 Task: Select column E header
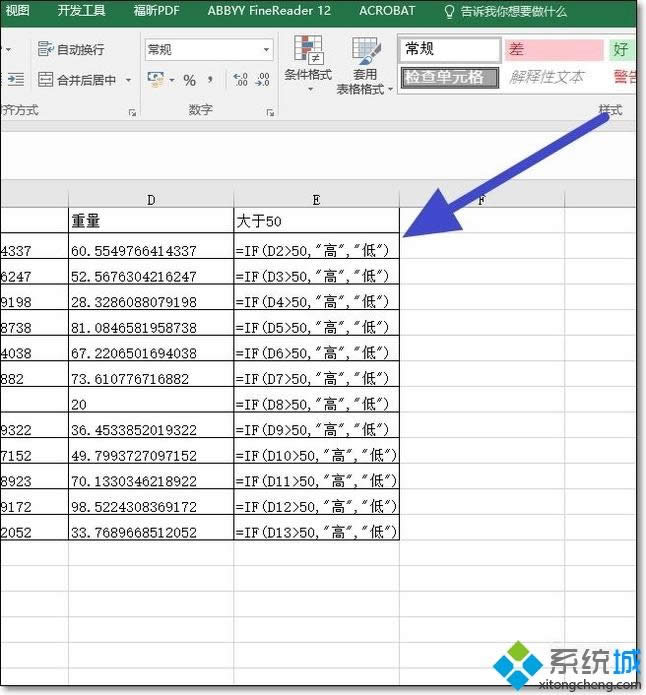pyautogui.click(x=316, y=200)
